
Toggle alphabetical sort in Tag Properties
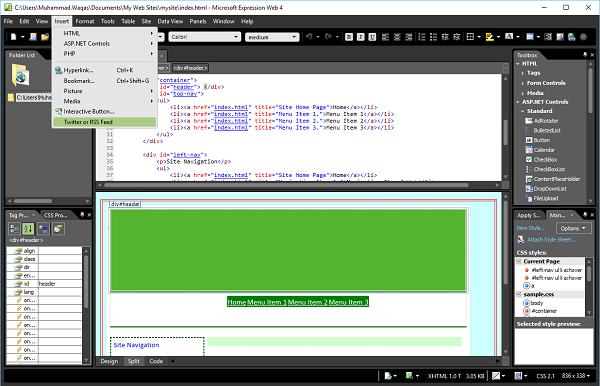click(28, 229)
